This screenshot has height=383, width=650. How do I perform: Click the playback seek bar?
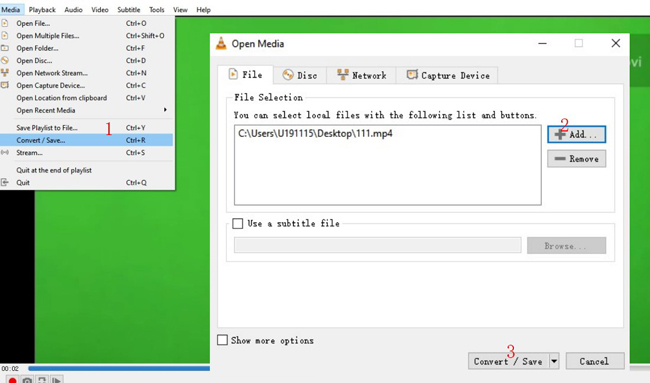click(x=119, y=368)
